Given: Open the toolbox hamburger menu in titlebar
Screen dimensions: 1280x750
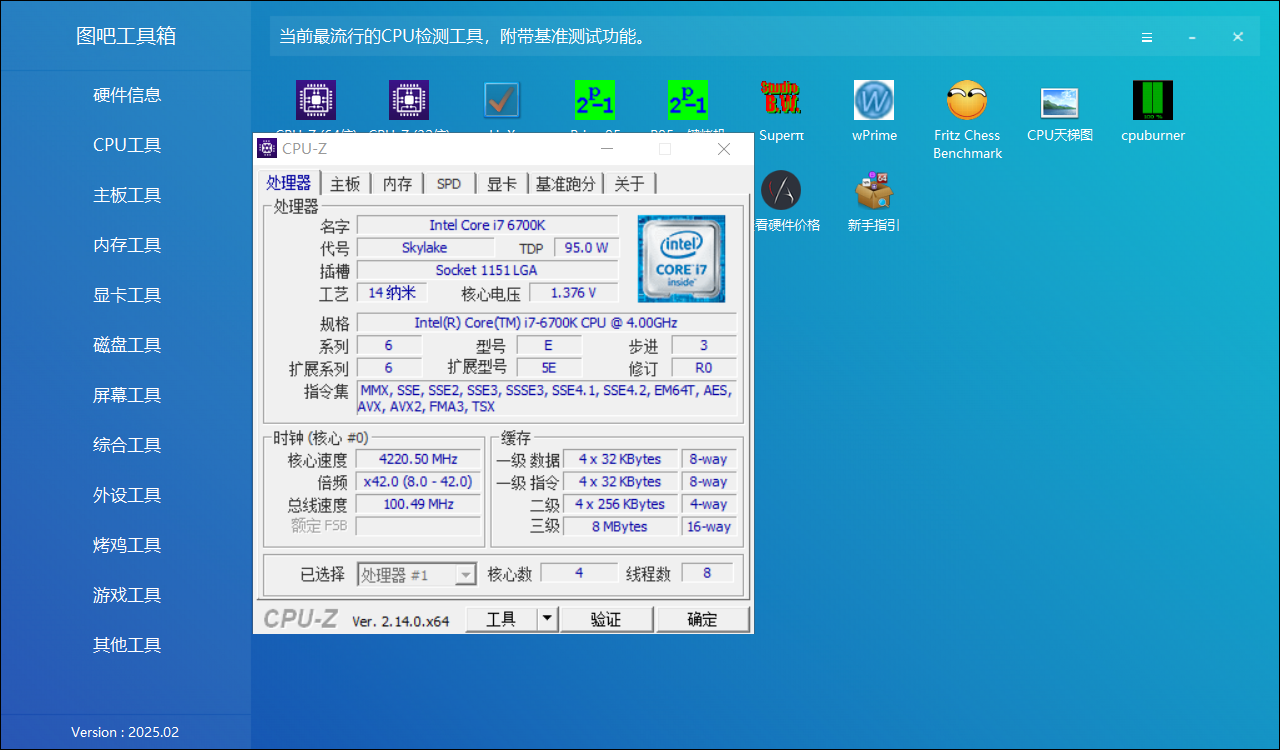Looking at the screenshot, I should pyautogui.click(x=1146, y=37).
